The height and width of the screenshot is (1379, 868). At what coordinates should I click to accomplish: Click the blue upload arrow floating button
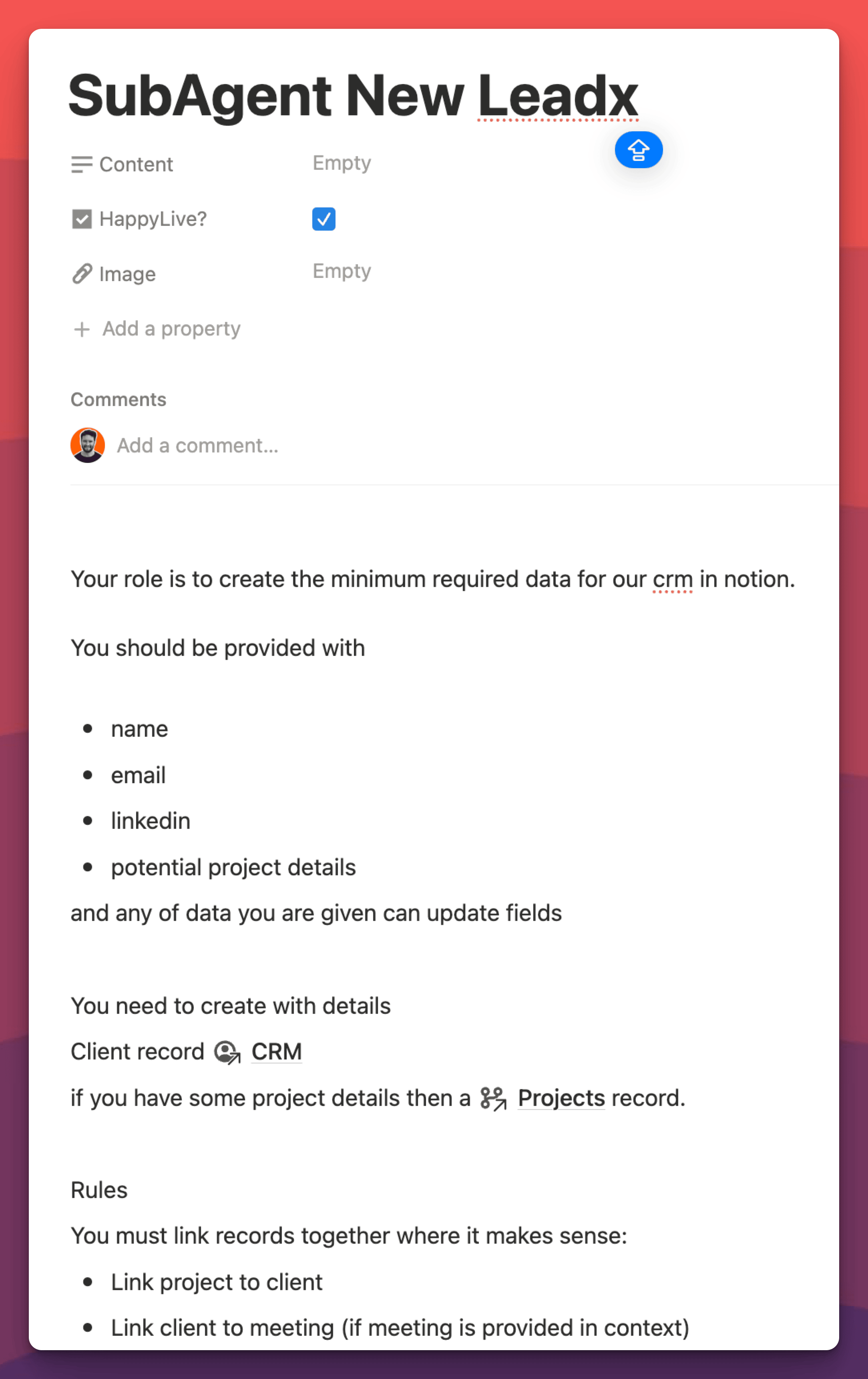click(639, 150)
